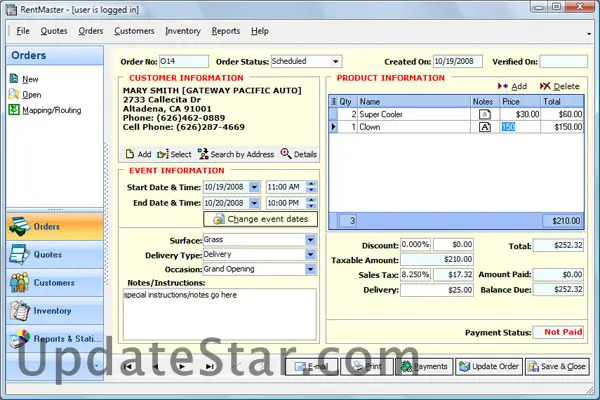Open the Quotes menu in menu bar
The image size is (600, 400).
pyautogui.click(x=54, y=31)
